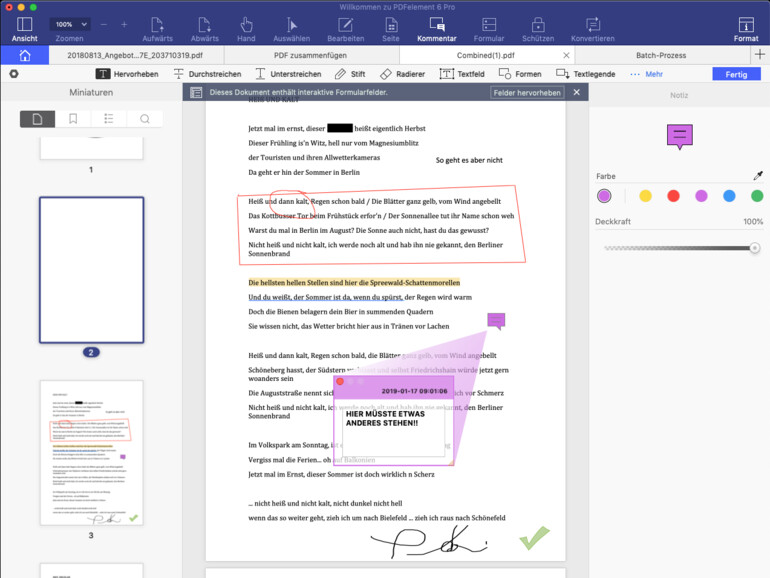Switch to page thumbnails view
Viewport: 770px width, 578px height.
38,119
